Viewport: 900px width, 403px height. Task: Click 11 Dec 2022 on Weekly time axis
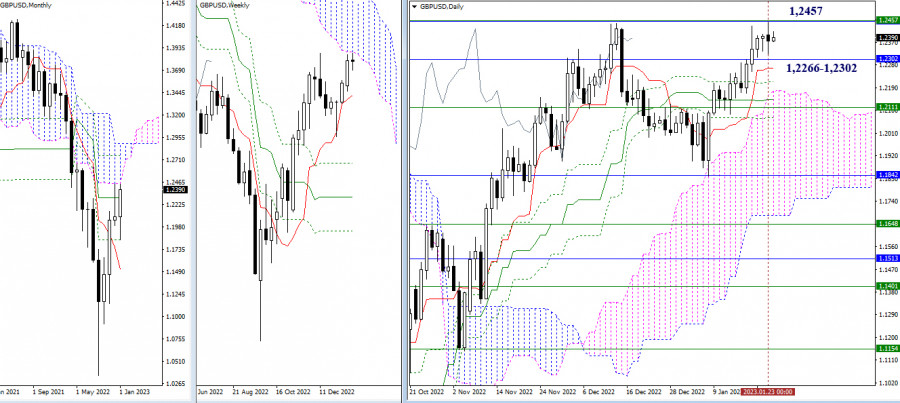(x=337, y=392)
